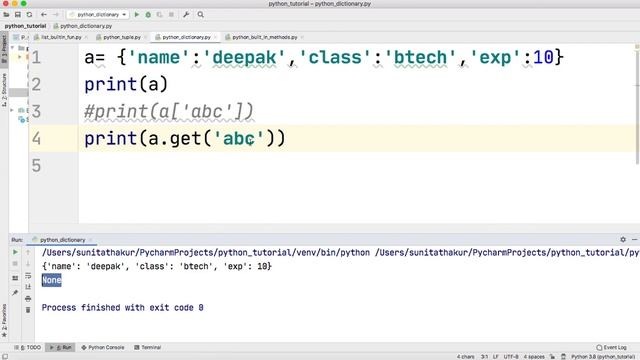Open the Event Log
The image size is (640, 360).
pyautogui.click(x=611, y=347)
